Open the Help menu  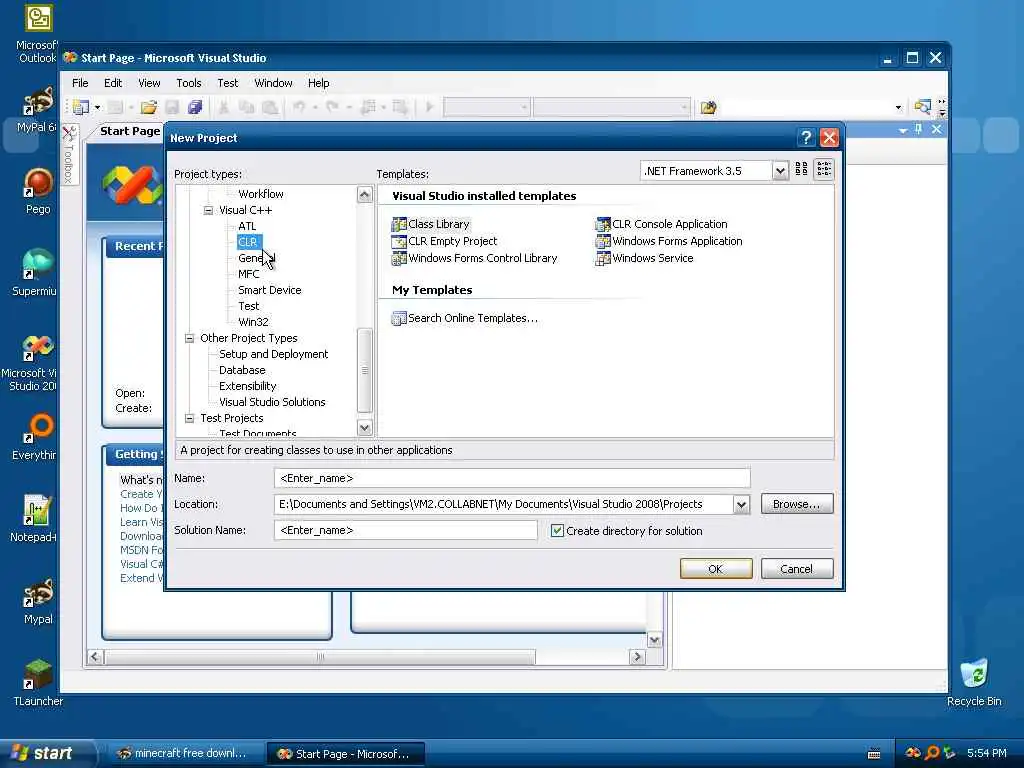[318, 83]
